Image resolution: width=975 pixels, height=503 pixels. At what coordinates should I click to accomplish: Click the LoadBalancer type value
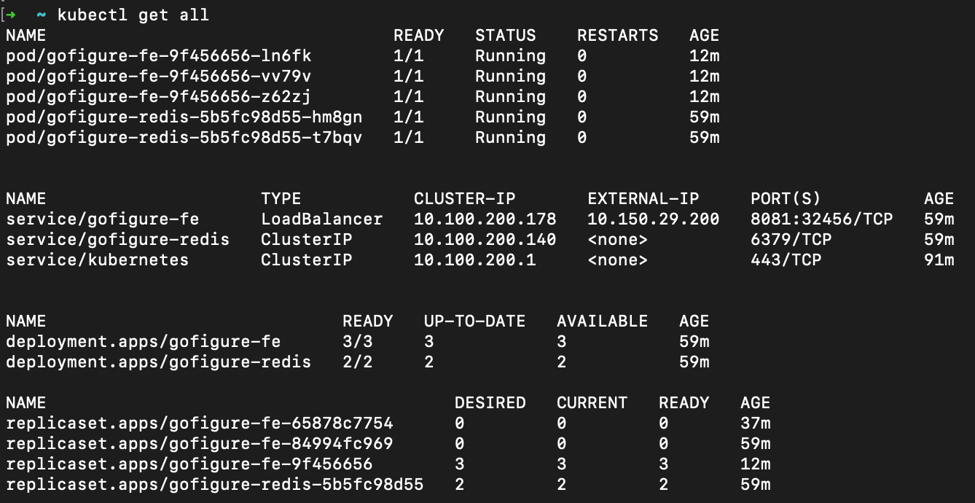(x=321, y=219)
